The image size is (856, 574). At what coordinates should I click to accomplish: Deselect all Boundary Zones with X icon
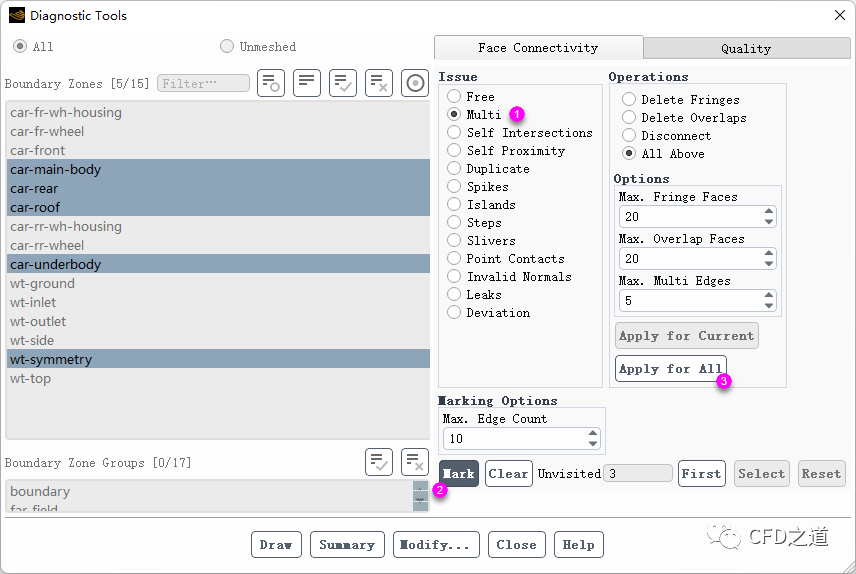pyautogui.click(x=379, y=83)
